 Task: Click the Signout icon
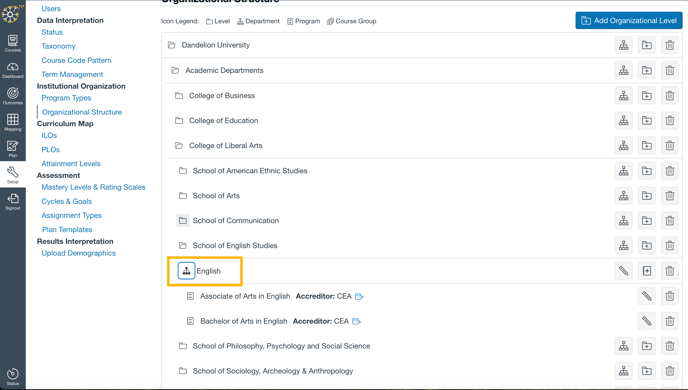(x=13, y=201)
